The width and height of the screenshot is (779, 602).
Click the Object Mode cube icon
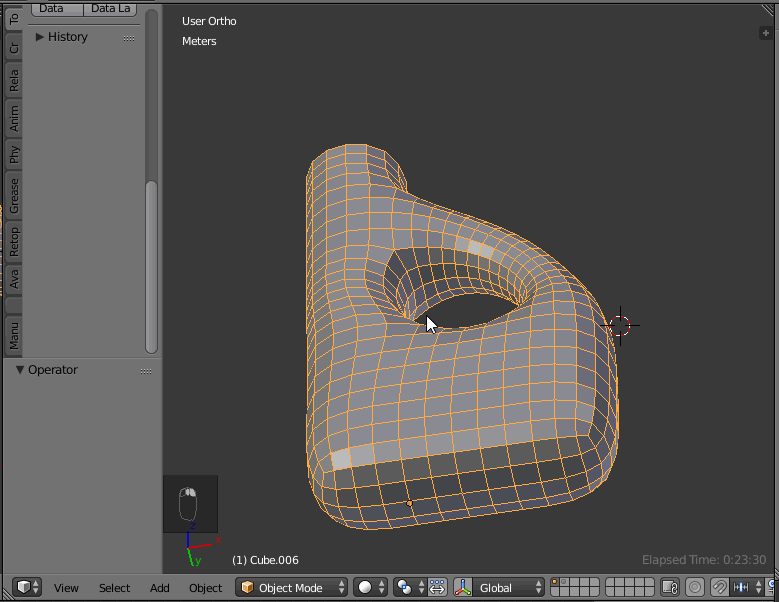[x=247, y=588]
